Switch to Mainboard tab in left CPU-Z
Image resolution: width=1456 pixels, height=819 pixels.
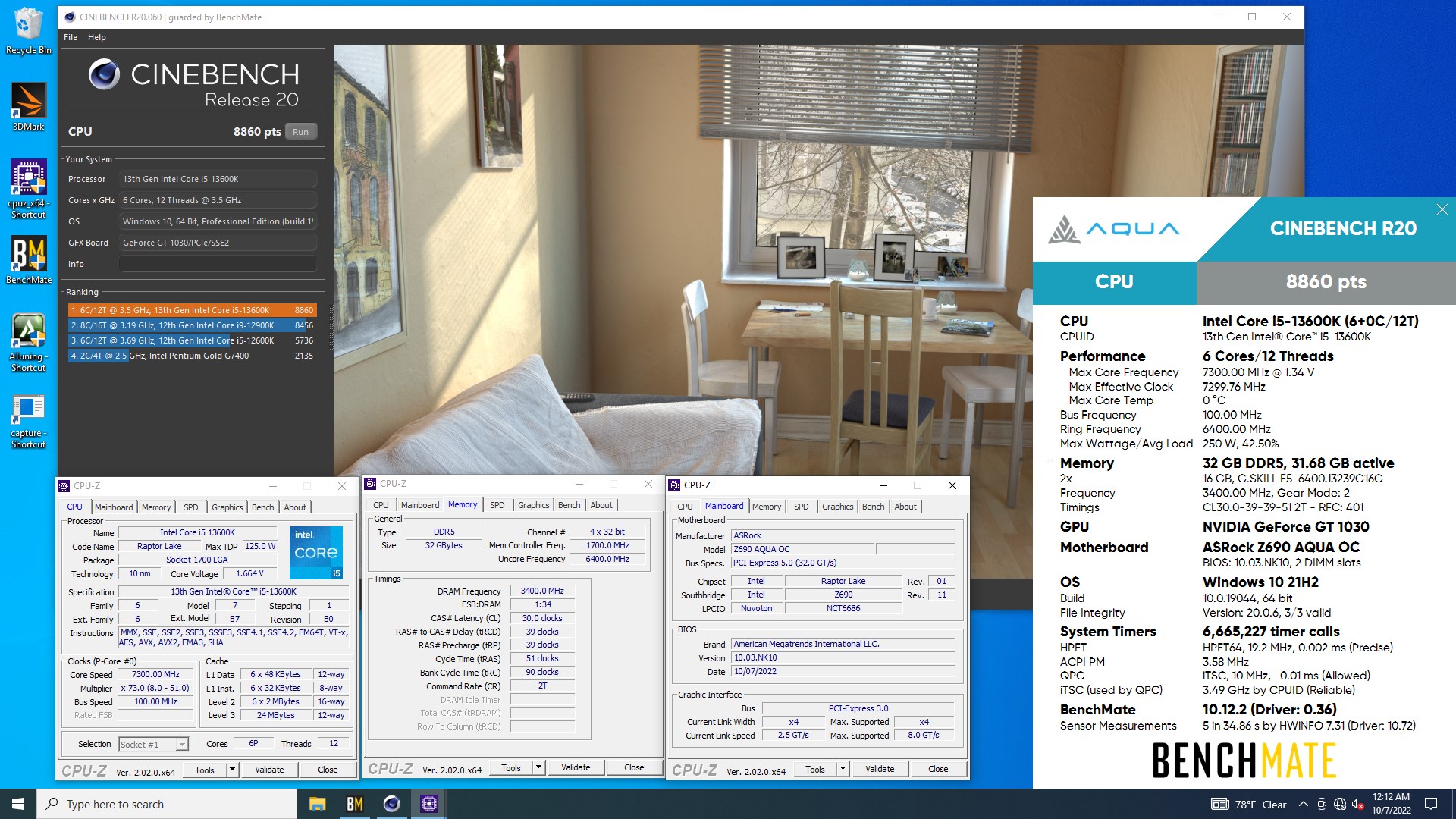[114, 507]
